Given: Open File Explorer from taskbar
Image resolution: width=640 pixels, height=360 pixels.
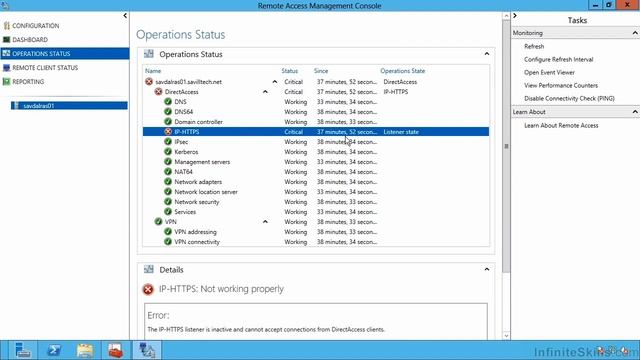Looking at the screenshot, I should (x=85, y=350).
